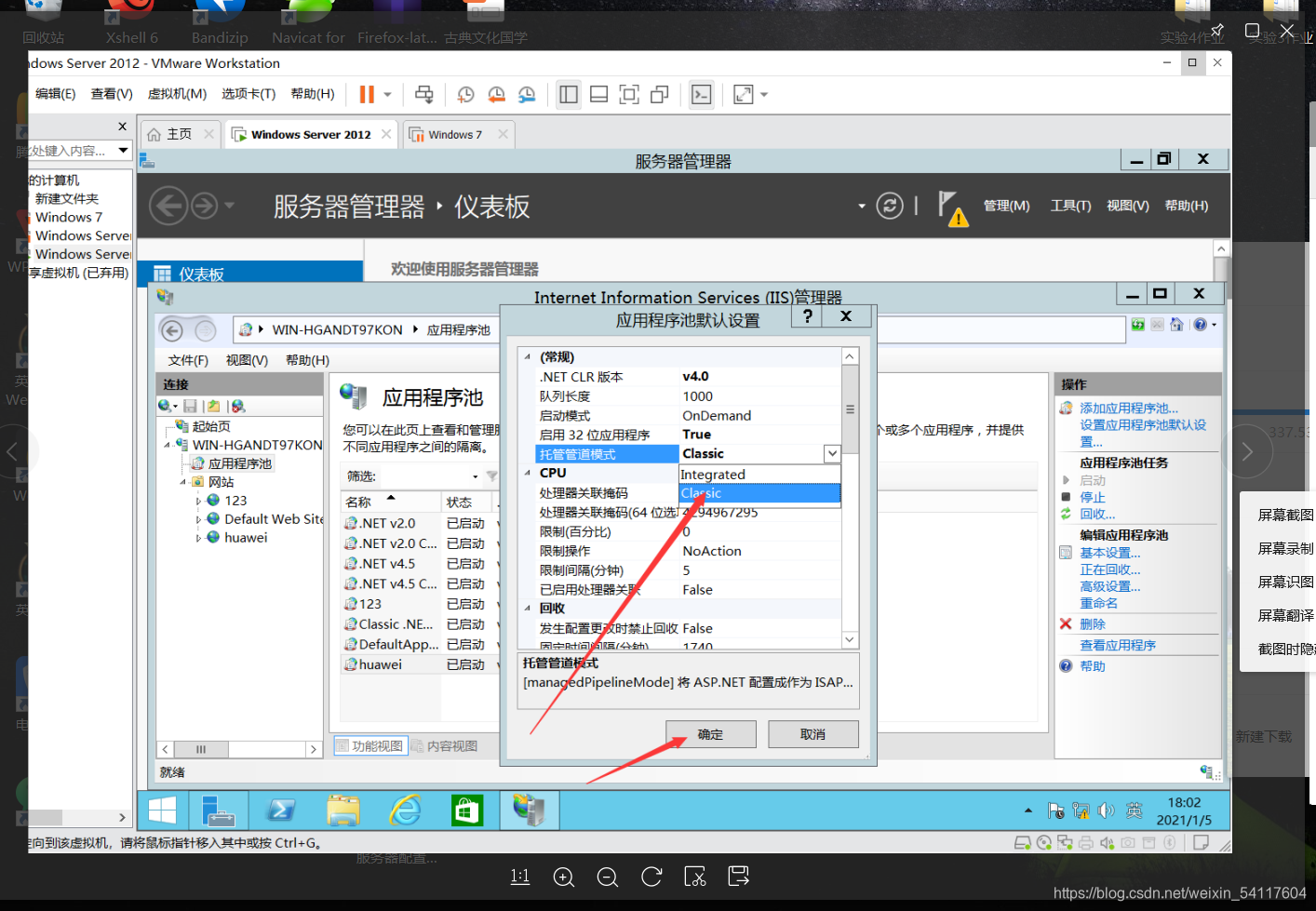The height and width of the screenshot is (911, 1316).
Task: Enter VMware full screen mode icon
Action: click(629, 95)
